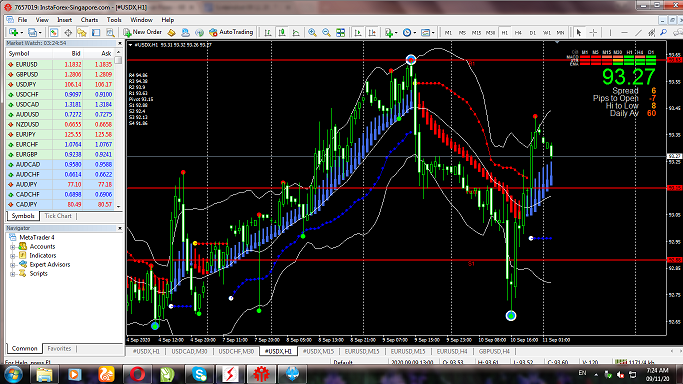Open the Charts menu
Screen dimensions: 683x384
click(89, 20)
